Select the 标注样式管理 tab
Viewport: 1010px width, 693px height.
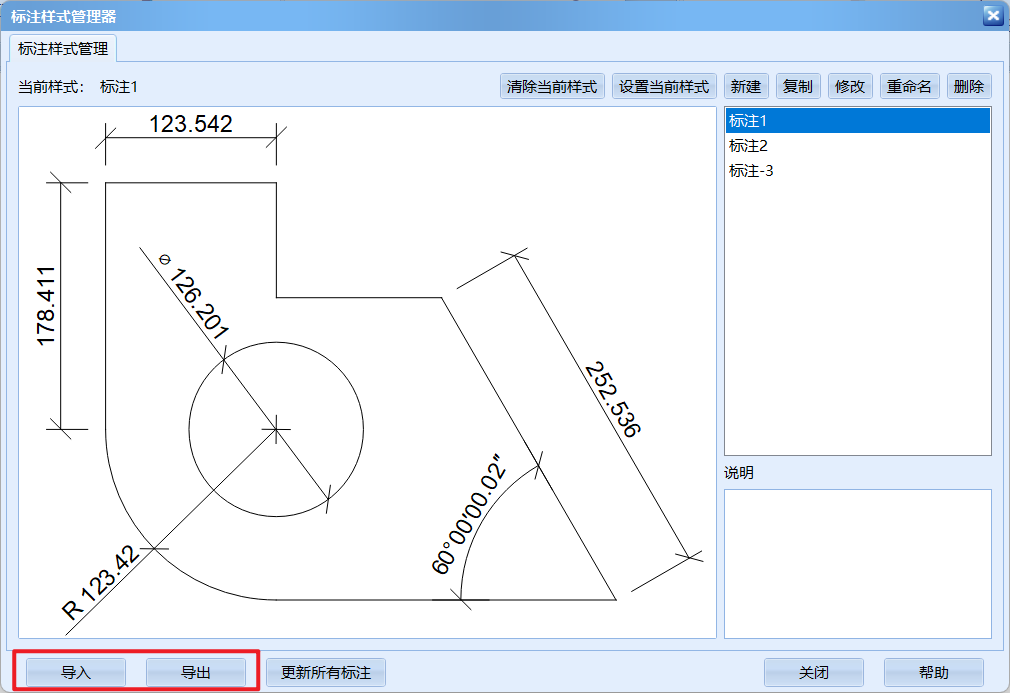(64, 48)
